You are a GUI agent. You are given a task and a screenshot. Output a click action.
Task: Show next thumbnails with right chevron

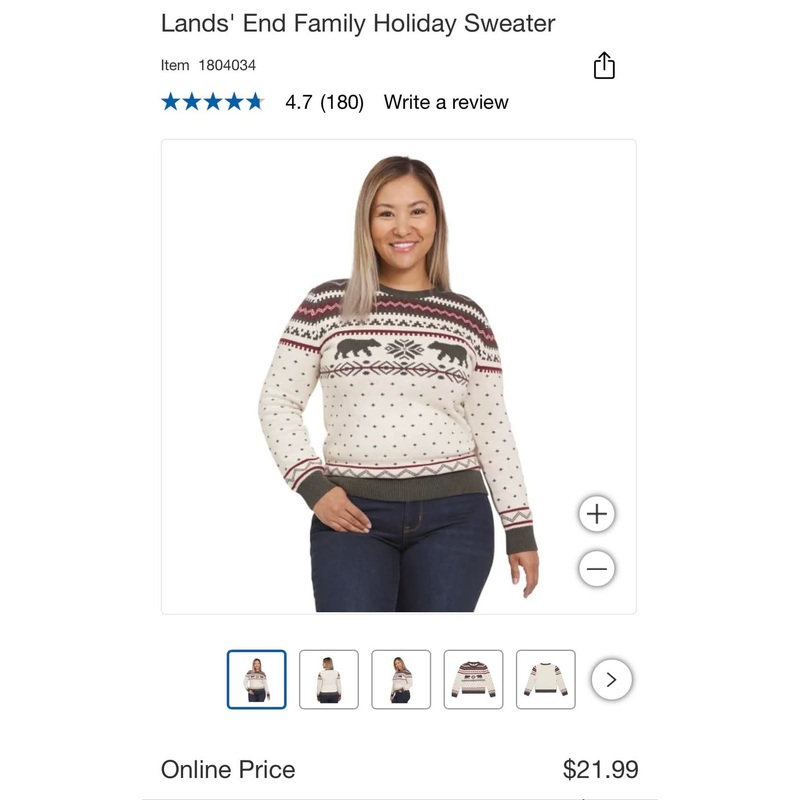point(612,680)
